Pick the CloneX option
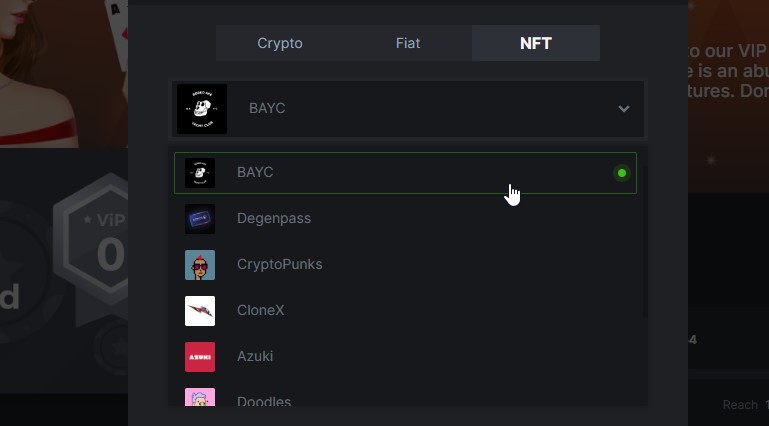 [261, 311]
